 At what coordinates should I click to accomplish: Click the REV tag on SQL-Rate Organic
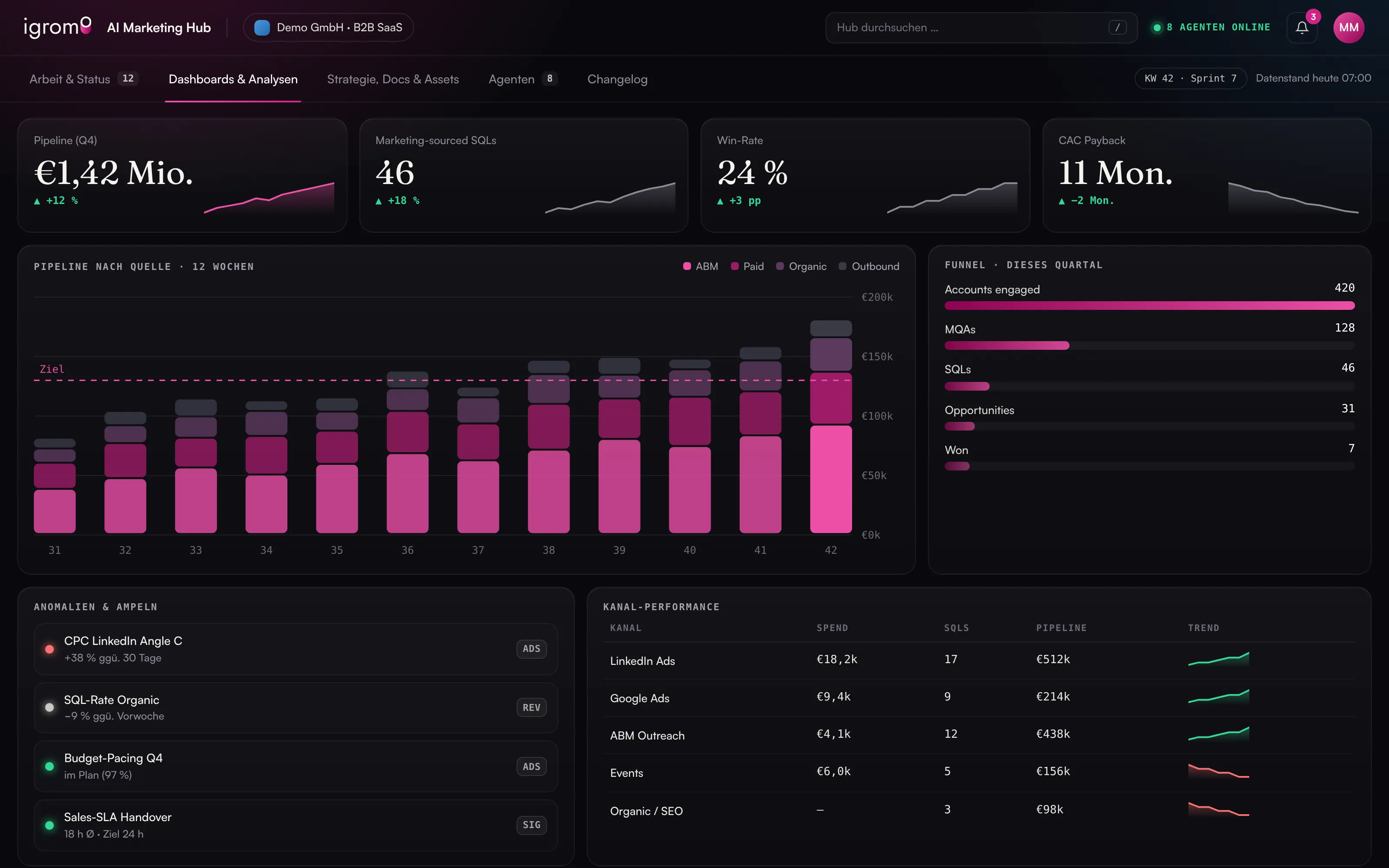click(531, 707)
